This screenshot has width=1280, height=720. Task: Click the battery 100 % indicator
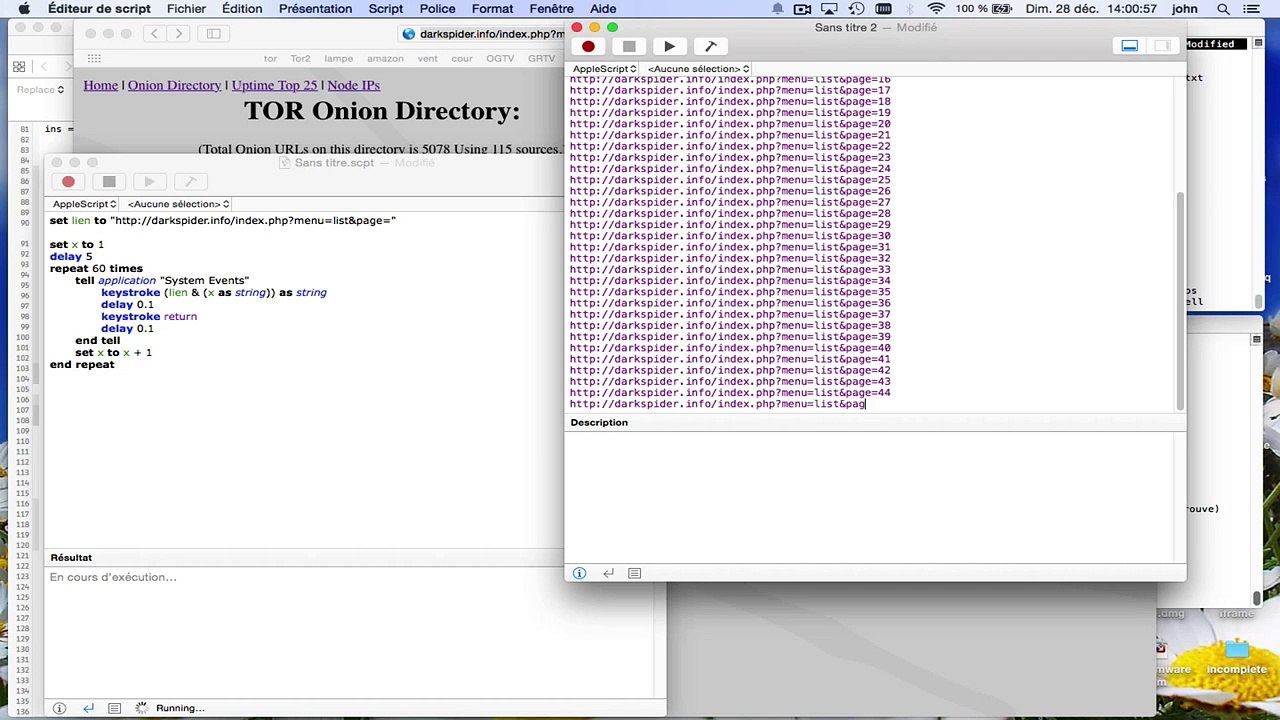coord(984,9)
